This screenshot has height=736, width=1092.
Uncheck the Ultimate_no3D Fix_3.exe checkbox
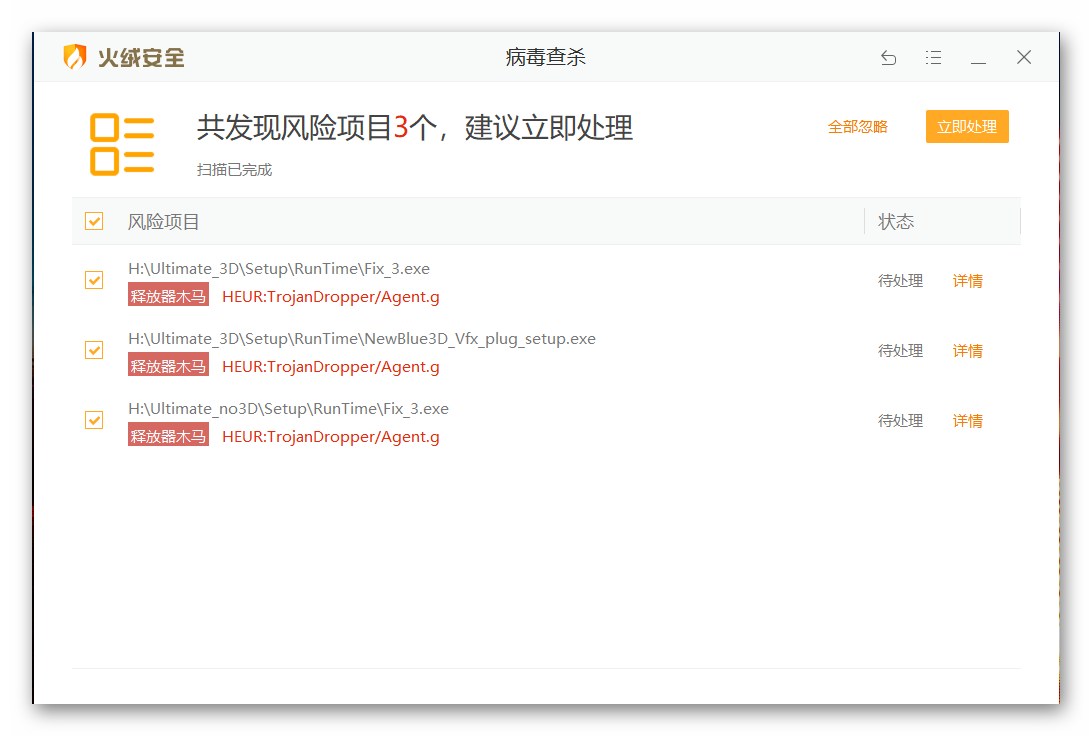94,421
